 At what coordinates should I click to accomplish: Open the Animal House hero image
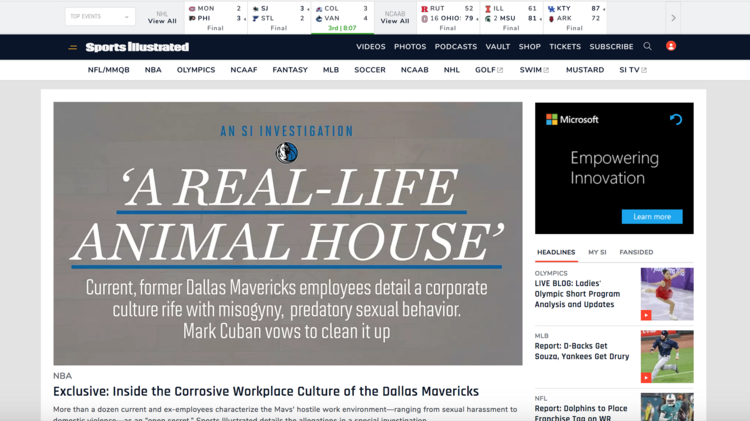287,233
